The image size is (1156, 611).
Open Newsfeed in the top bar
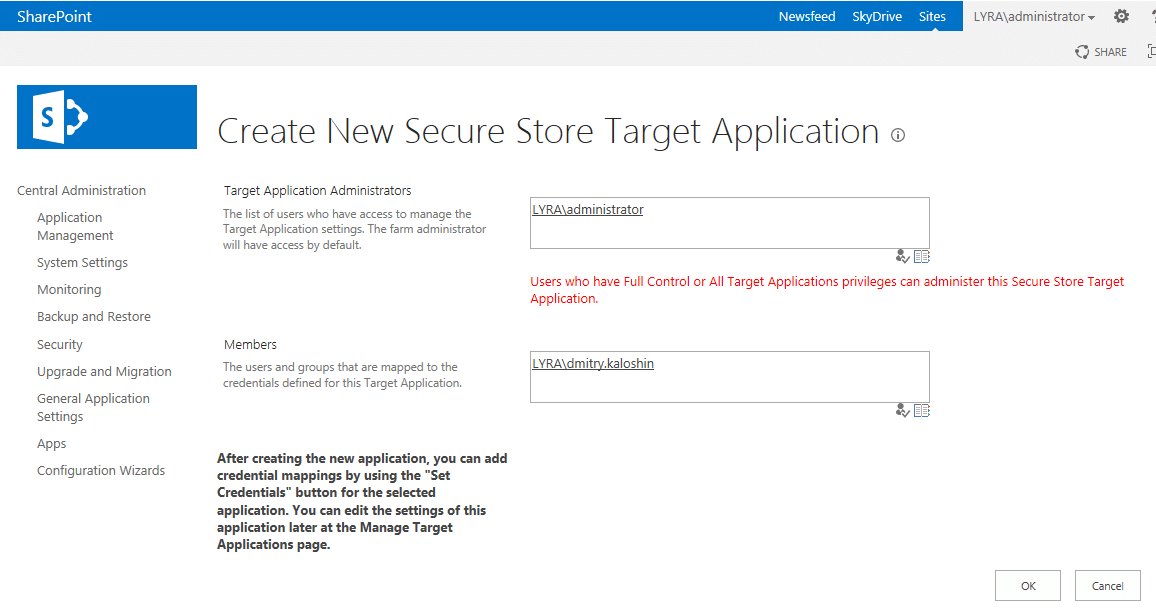pyautogui.click(x=807, y=16)
